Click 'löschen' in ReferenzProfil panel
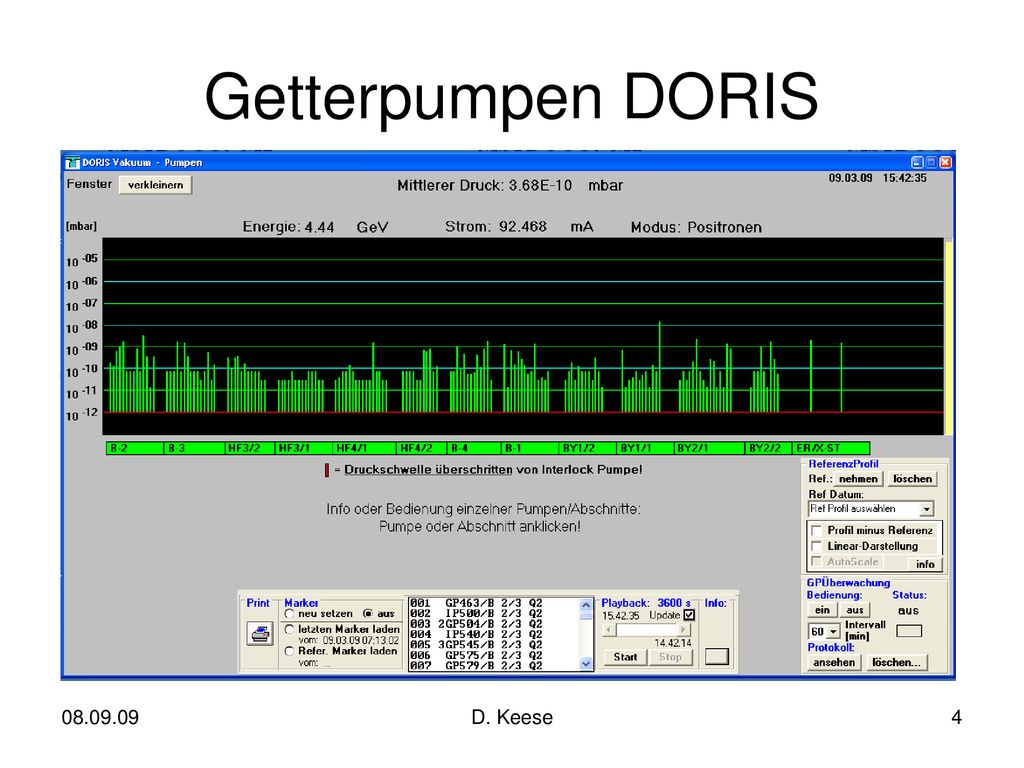 pyautogui.click(x=912, y=479)
